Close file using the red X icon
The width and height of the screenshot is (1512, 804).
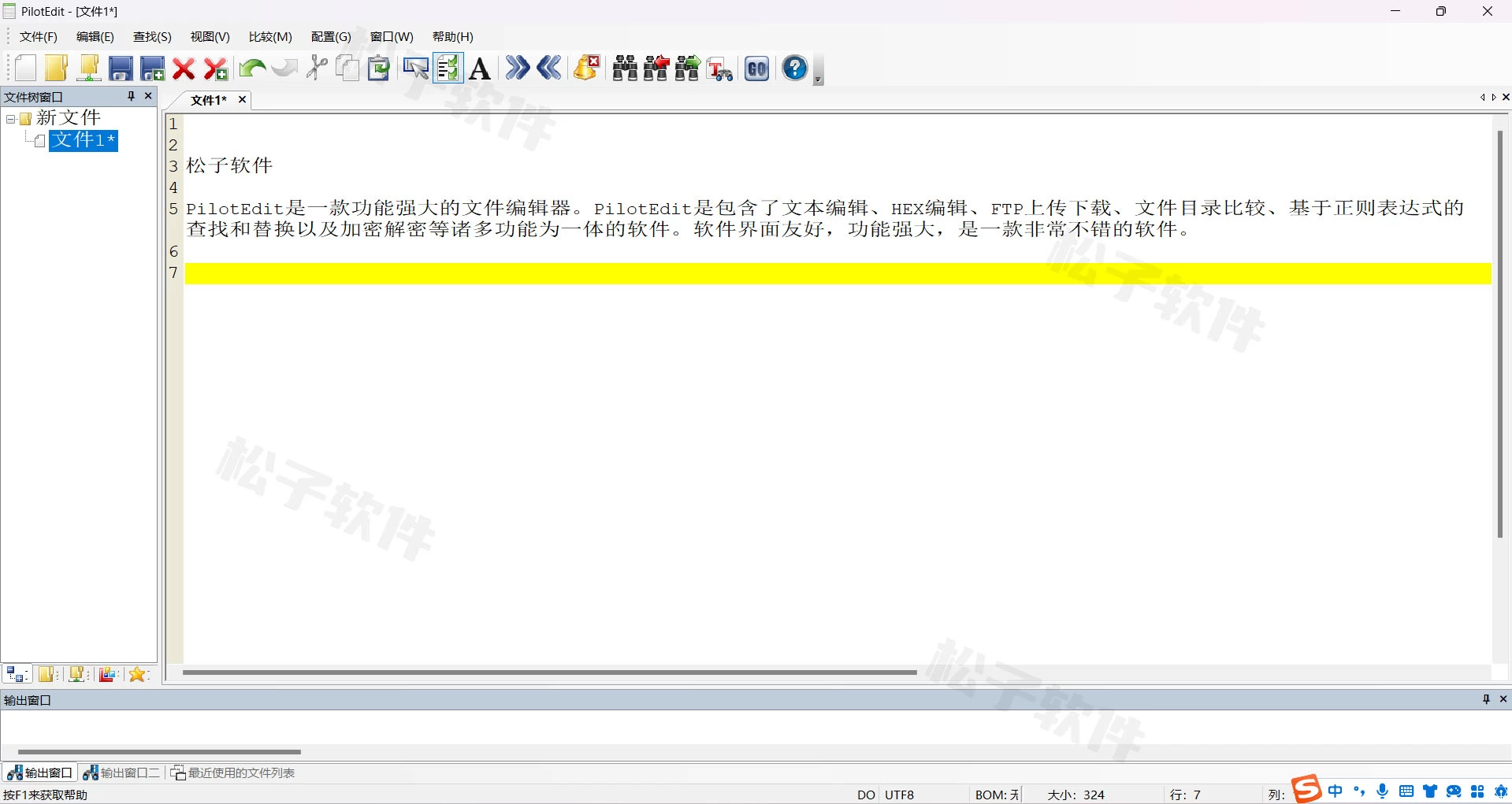(184, 69)
